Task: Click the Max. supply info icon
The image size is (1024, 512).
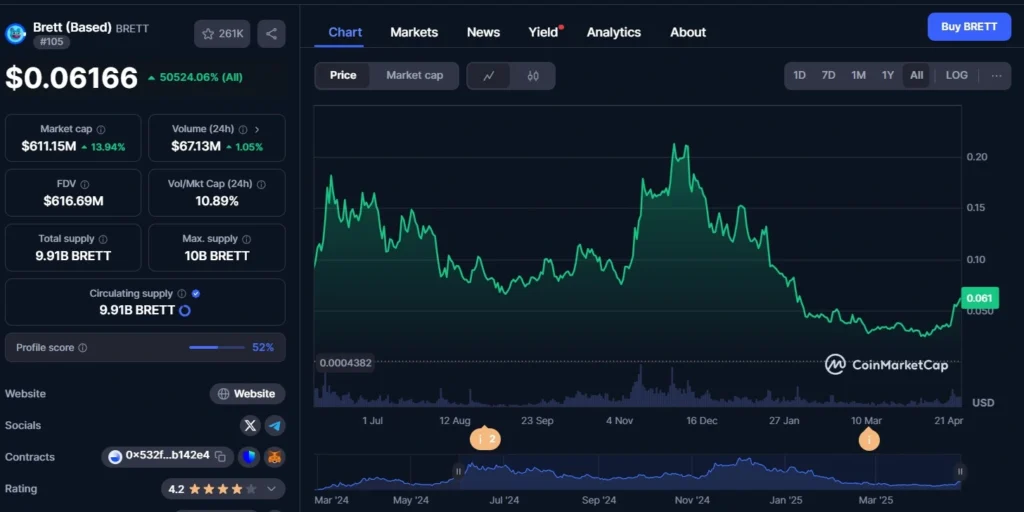Action: [249, 239]
